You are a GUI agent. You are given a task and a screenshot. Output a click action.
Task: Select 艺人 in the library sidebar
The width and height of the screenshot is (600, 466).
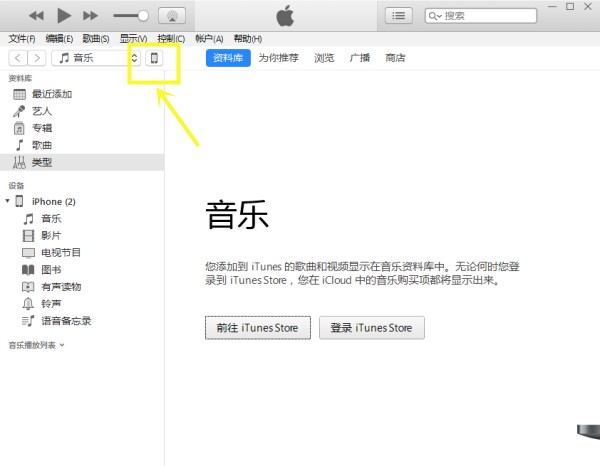(82, 111)
